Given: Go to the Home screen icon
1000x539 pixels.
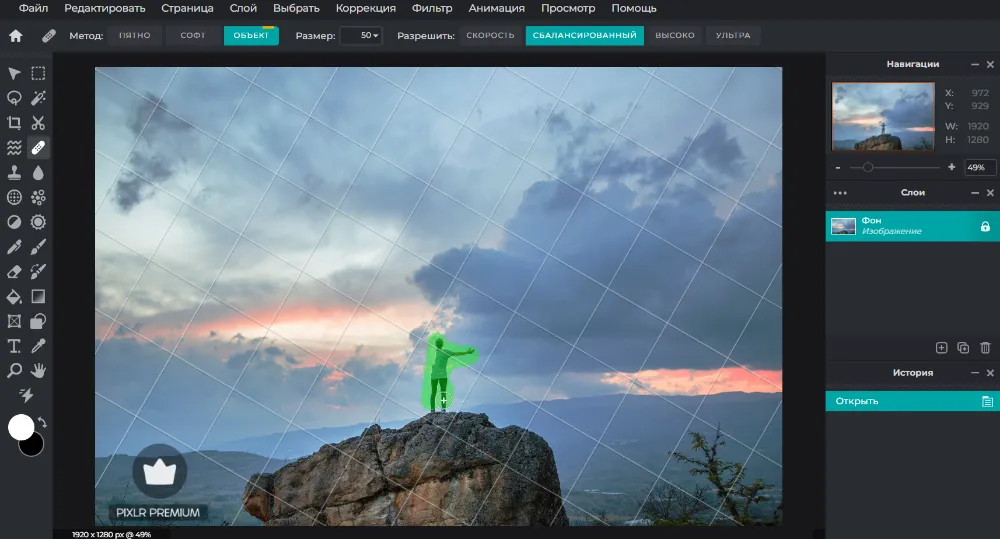Looking at the screenshot, I should pos(15,36).
